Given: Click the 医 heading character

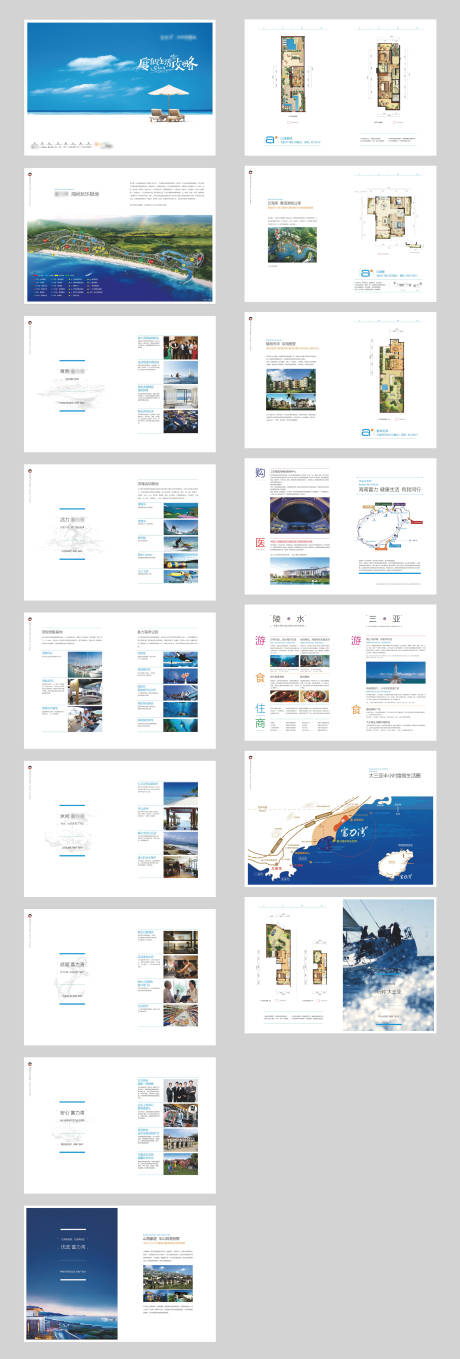Looking at the screenshot, I should pos(260,544).
